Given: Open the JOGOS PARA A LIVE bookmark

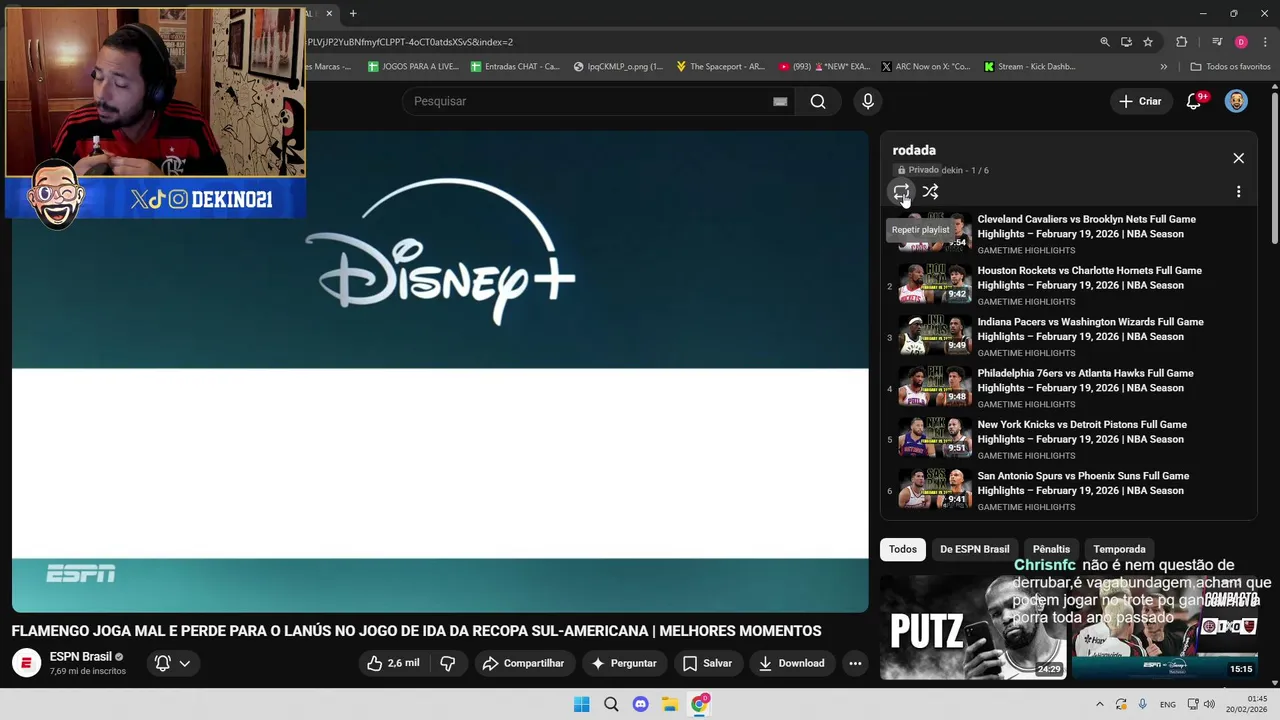Looking at the screenshot, I should tap(413, 67).
